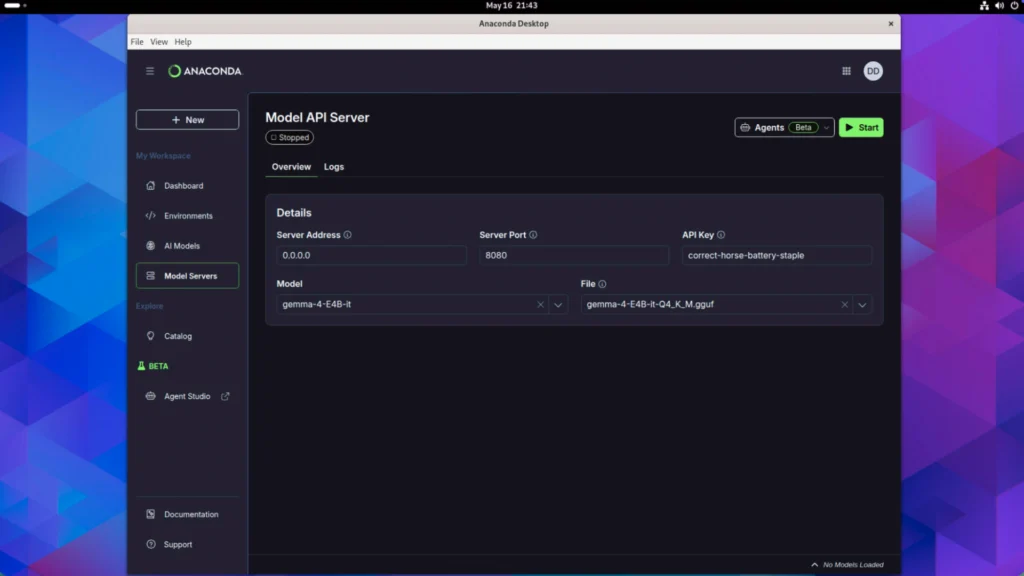Click the Server Port info icon
Viewport: 1024px width, 576px height.
point(533,235)
